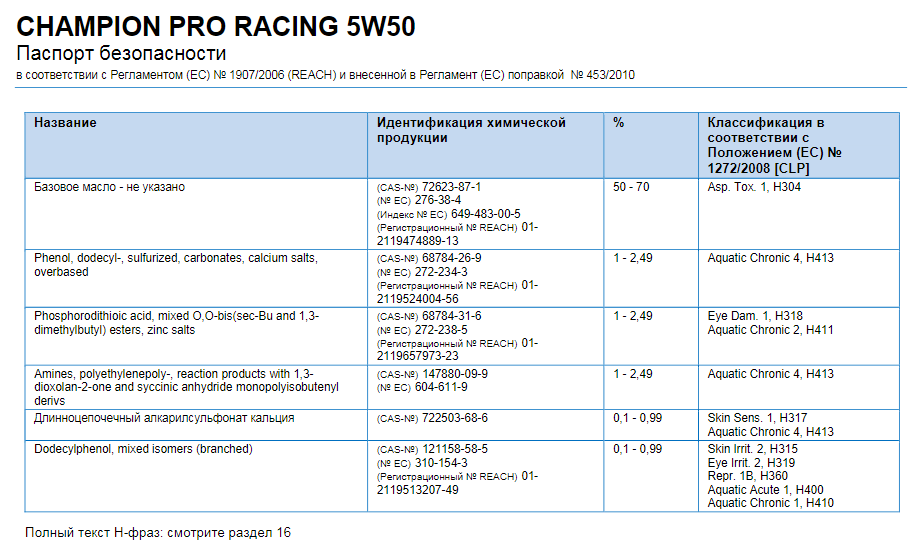Click the note 'Полный текст Н-фраз: смотрите раздел 16'

[x=158, y=533]
